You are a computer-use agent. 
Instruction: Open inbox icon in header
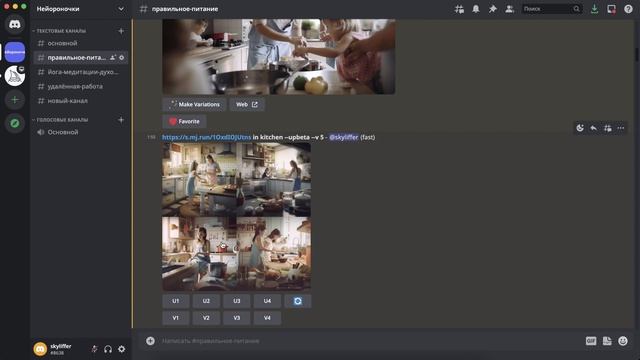(x=611, y=9)
